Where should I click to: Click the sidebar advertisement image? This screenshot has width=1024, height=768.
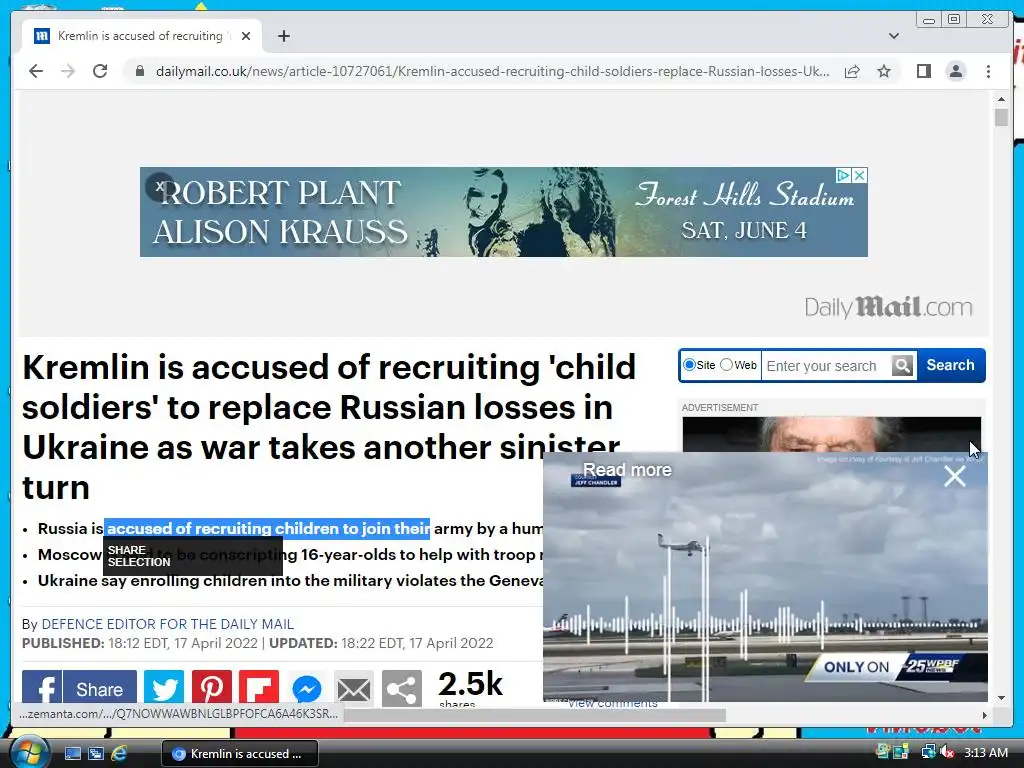(x=831, y=434)
